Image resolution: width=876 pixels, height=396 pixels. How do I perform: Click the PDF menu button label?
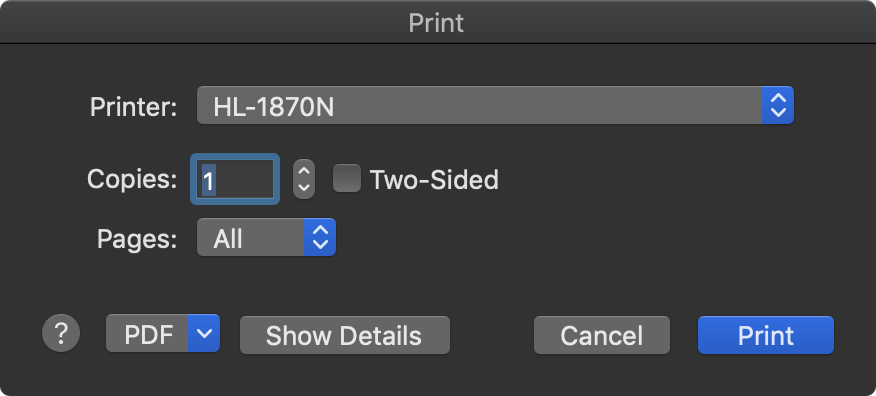148,334
